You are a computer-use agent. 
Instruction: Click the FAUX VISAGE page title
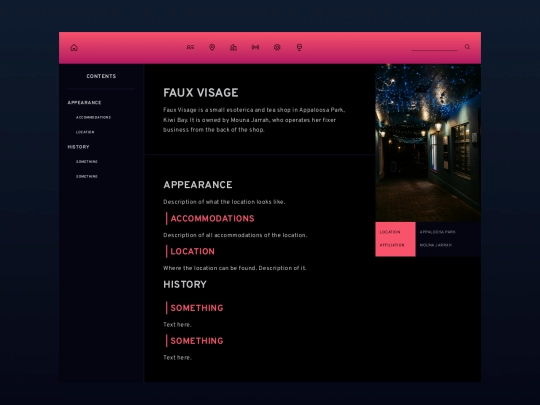tap(201, 93)
